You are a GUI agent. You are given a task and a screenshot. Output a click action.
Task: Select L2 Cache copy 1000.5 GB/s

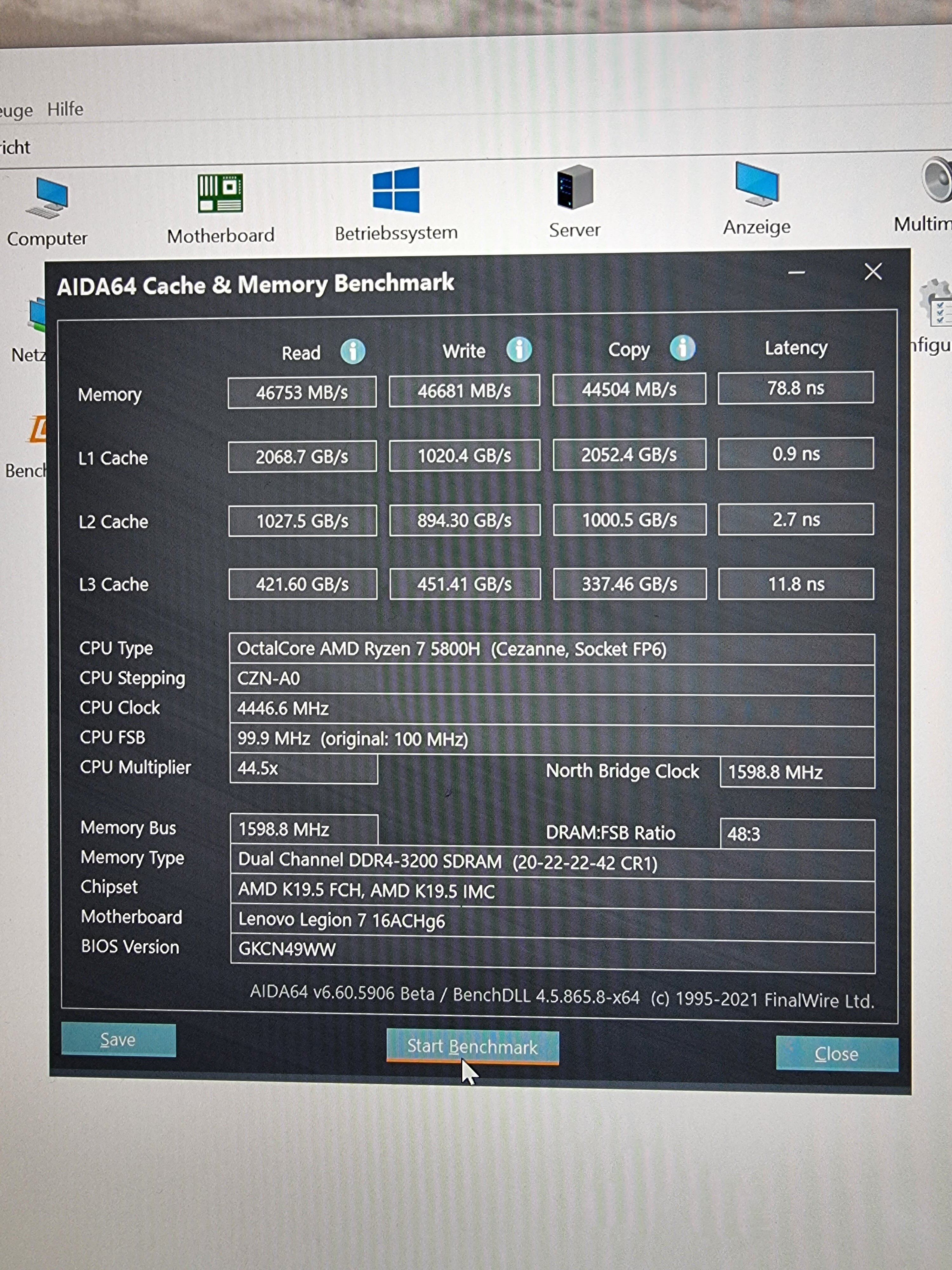tap(630, 520)
